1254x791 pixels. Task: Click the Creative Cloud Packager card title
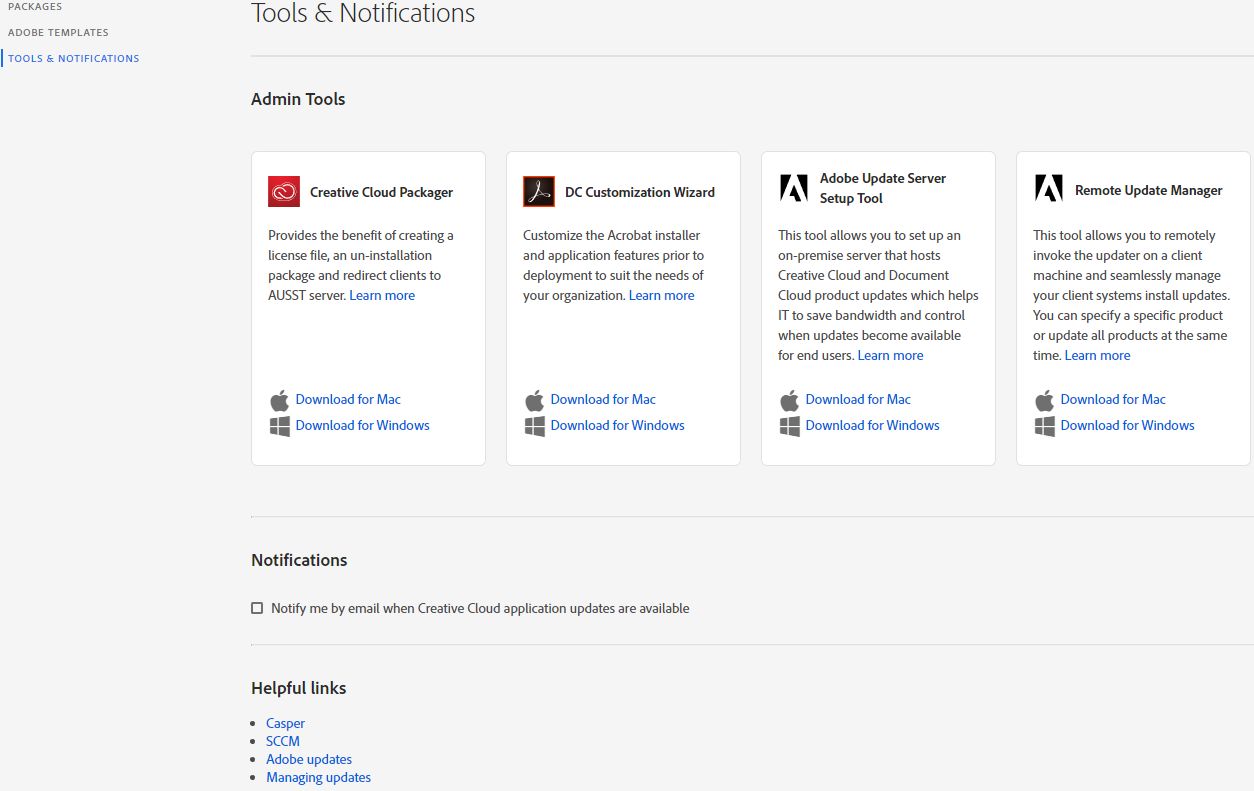point(382,192)
